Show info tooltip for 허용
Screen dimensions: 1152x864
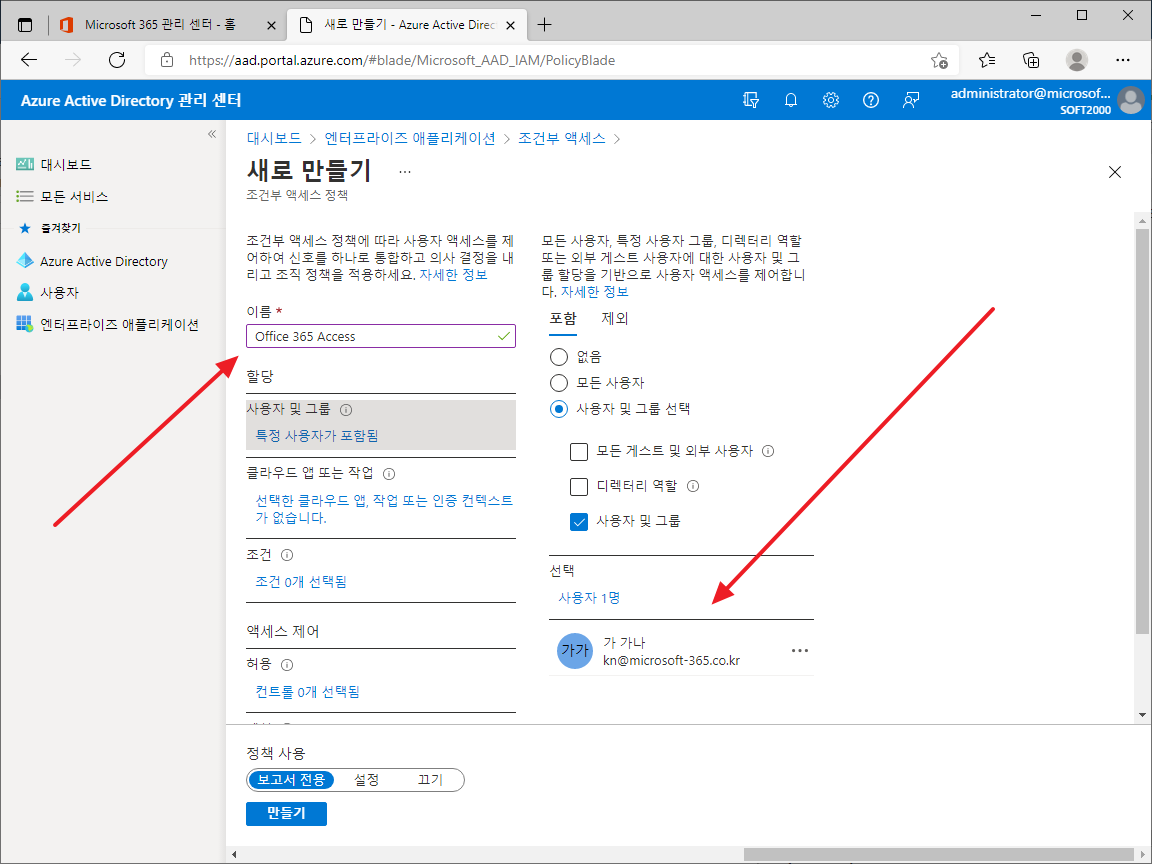[x=287, y=665]
